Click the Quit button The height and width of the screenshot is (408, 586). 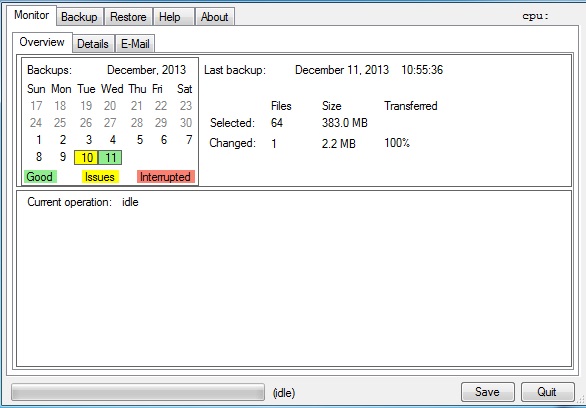point(547,392)
